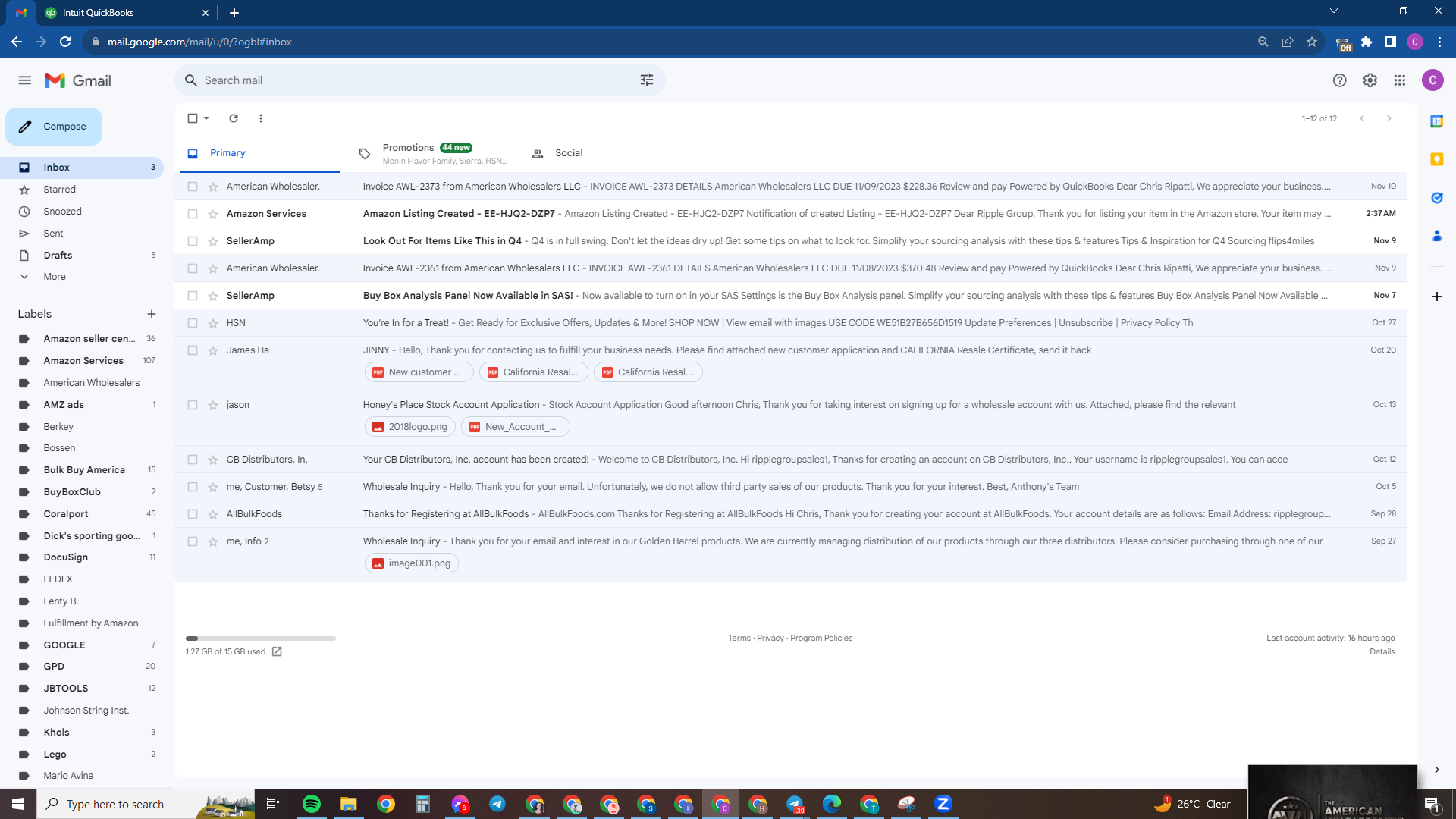This screenshot has width=1456, height=819.
Task: Bookmark this page with star icon
Action: (1312, 42)
